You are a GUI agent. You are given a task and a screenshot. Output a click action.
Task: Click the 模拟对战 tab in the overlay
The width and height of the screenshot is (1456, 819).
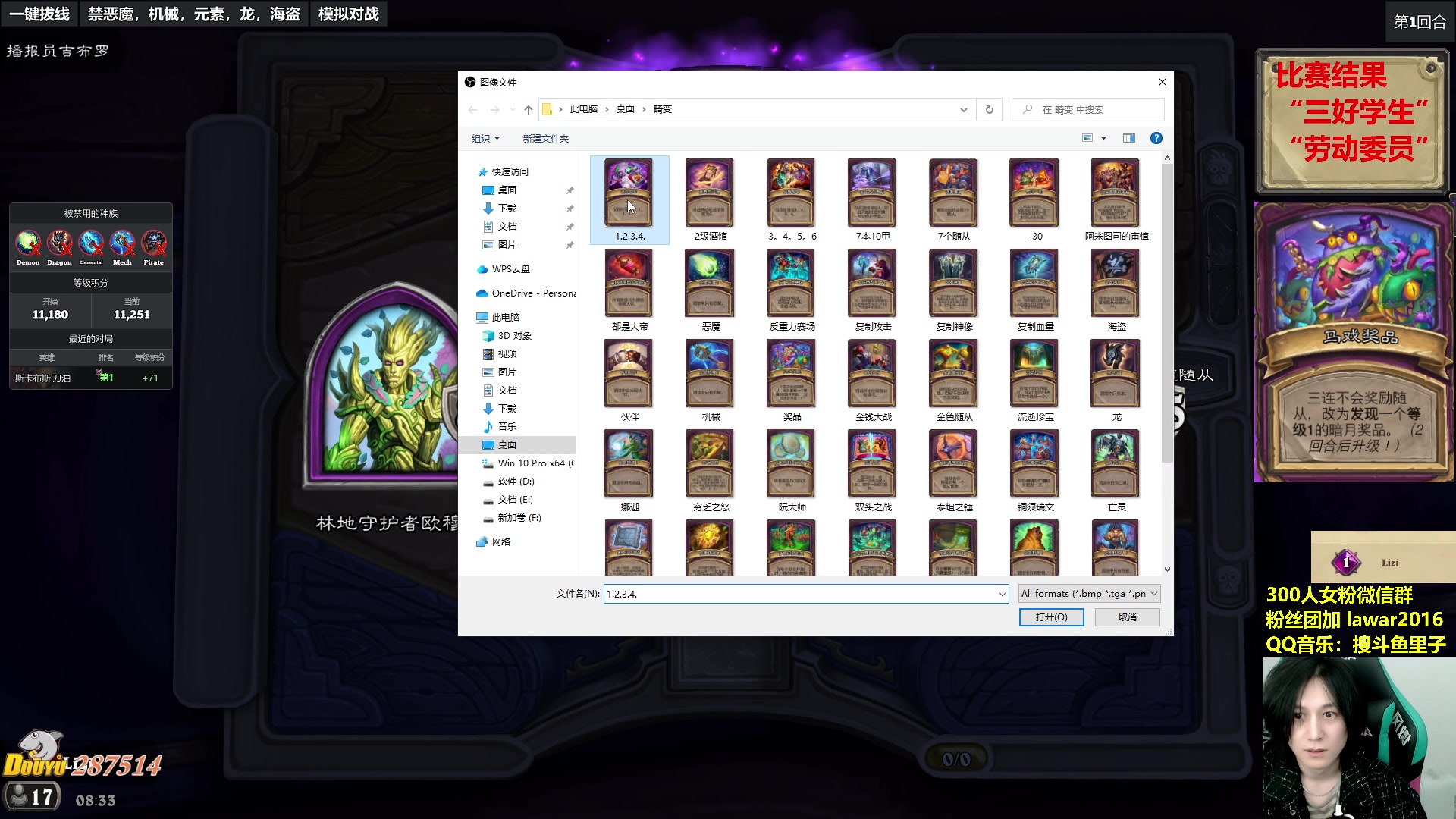pos(349,14)
